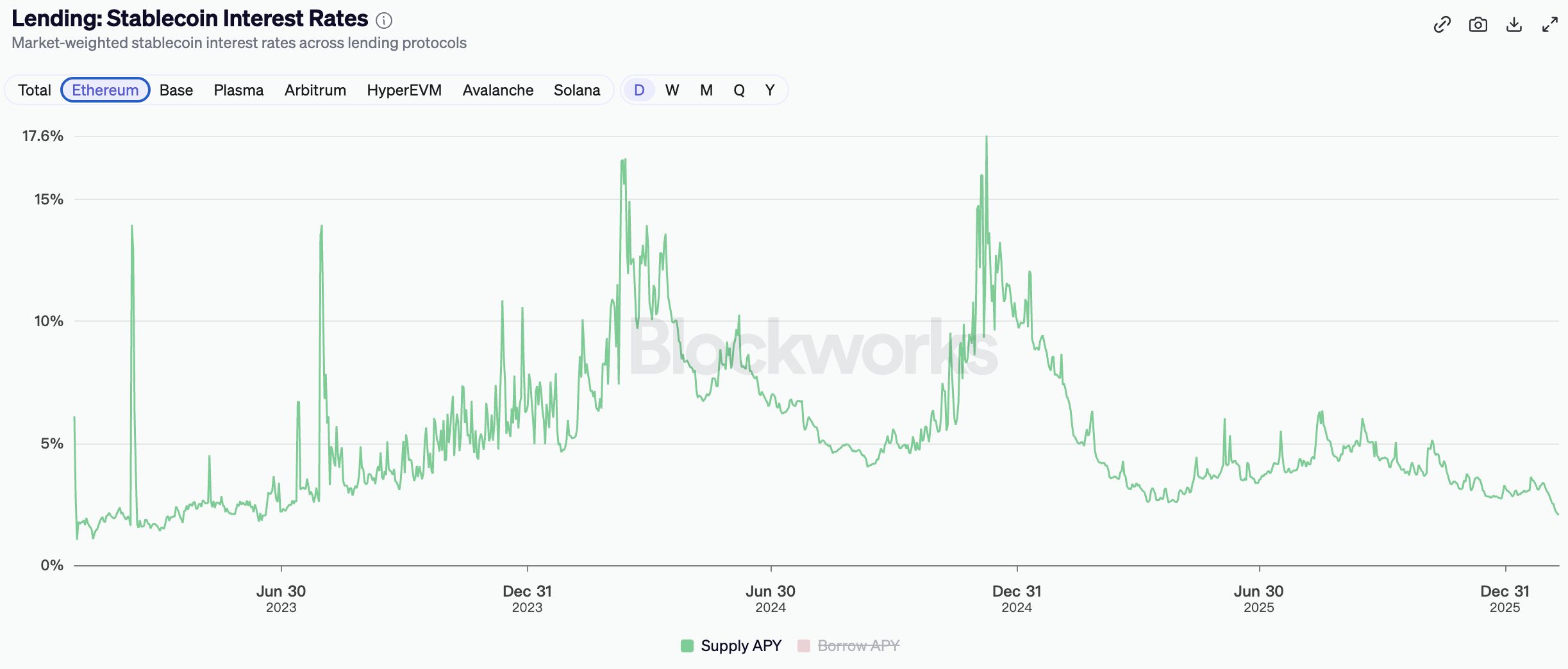This screenshot has height=669, width=1568.
Task: Set interval to monthly (M)
Action: pyautogui.click(x=706, y=90)
